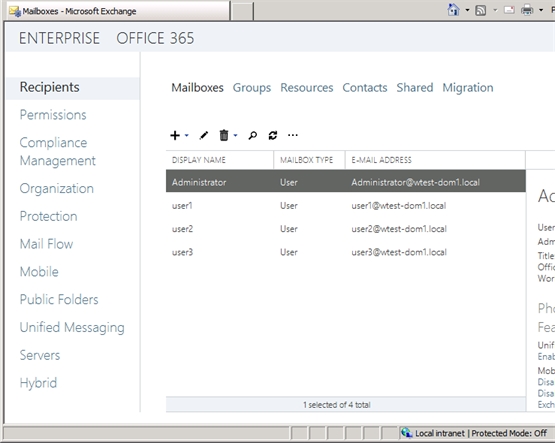This screenshot has width=555, height=443.
Task: Open the More options ellipsis
Action: coord(293,135)
